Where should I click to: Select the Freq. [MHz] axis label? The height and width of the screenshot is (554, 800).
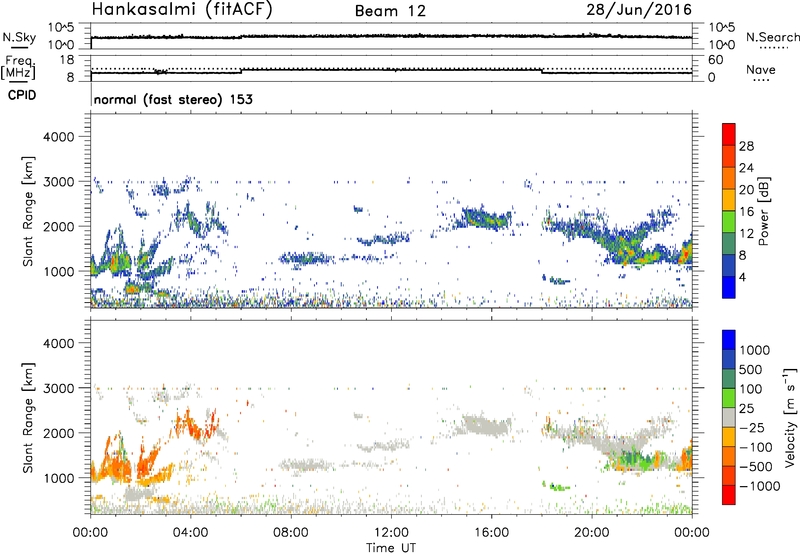coord(19,68)
